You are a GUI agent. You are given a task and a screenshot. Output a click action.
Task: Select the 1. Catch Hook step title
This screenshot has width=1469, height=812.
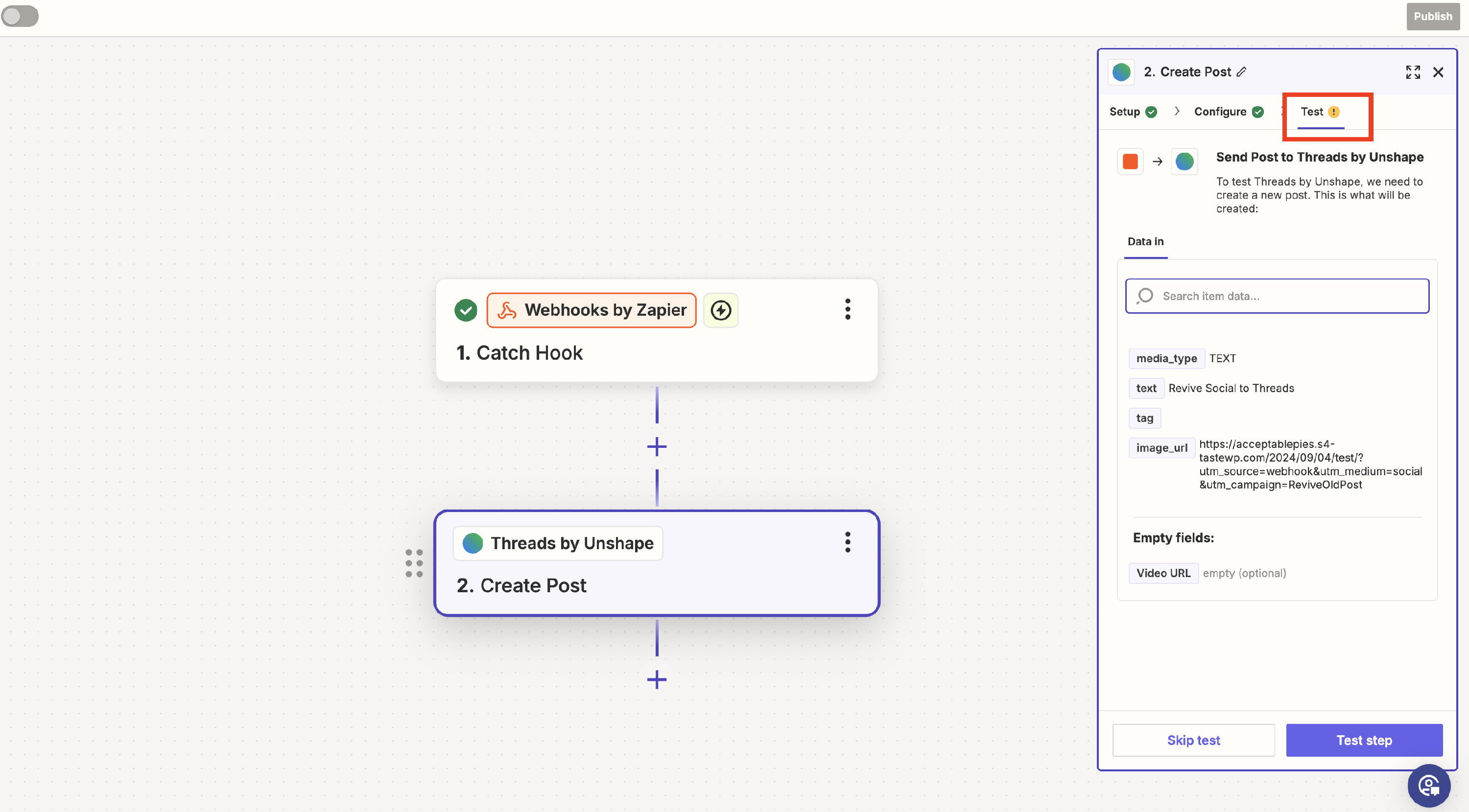(520, 353)
